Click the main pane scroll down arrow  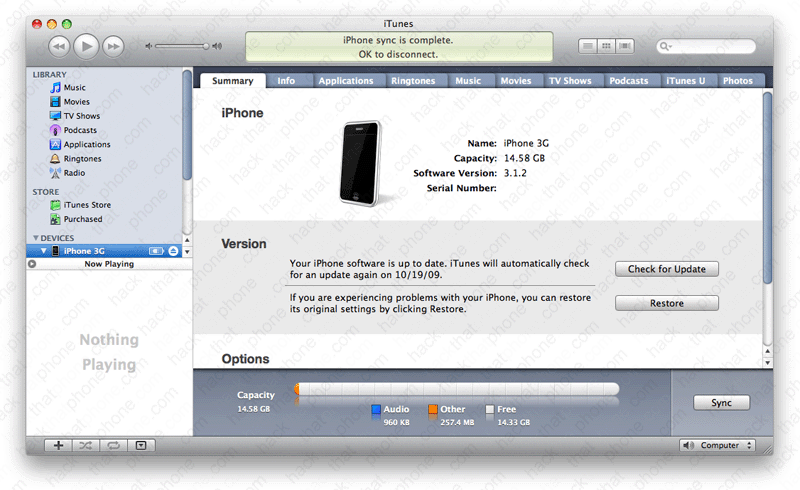tap(767, 363)
